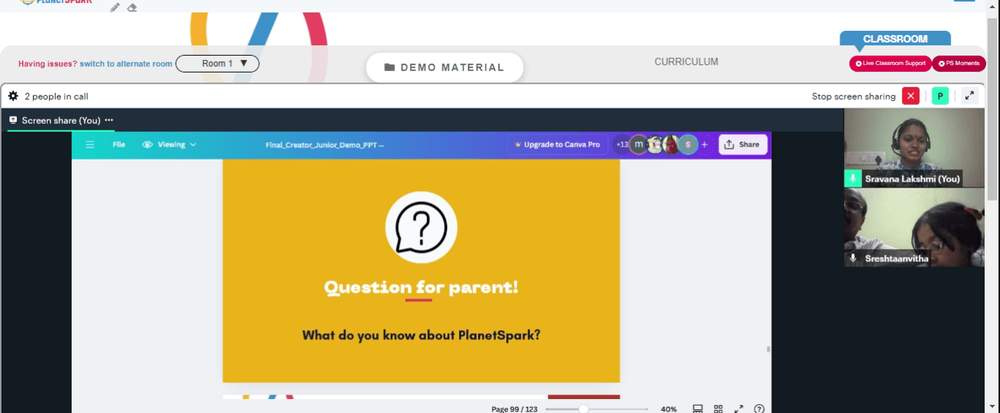Click the question mark speech bubble graphic
The width and height of the screenshot is (1000, 413).
[x=421, y=228]
